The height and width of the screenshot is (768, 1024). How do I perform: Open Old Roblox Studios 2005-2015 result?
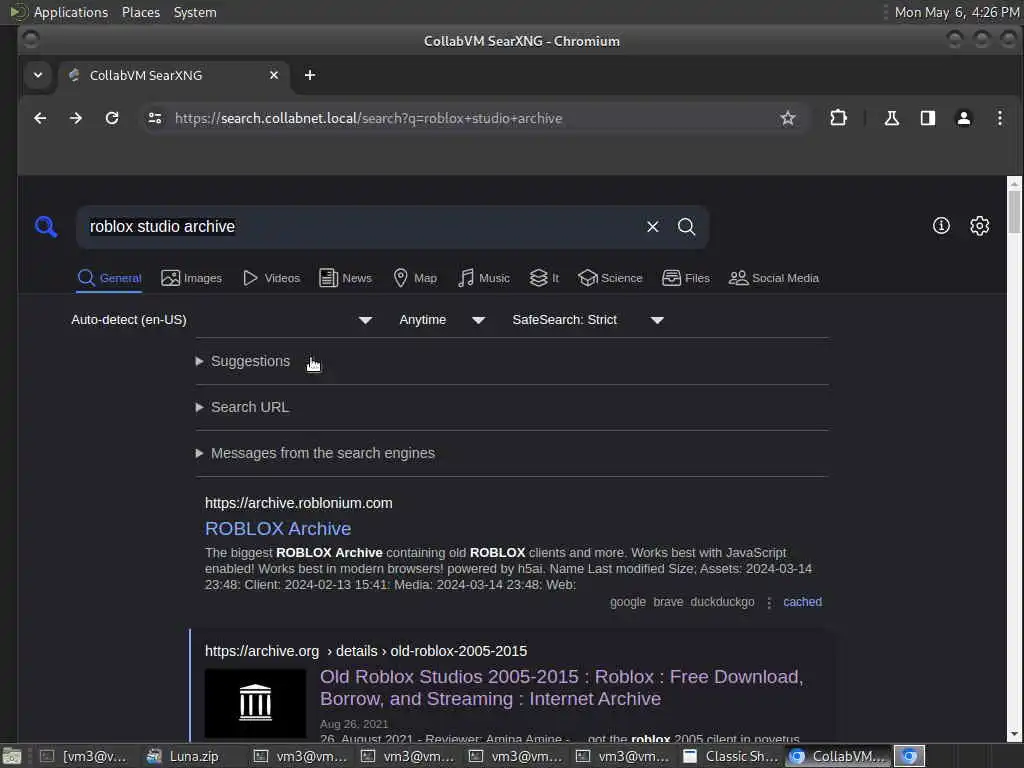[562, 688]
